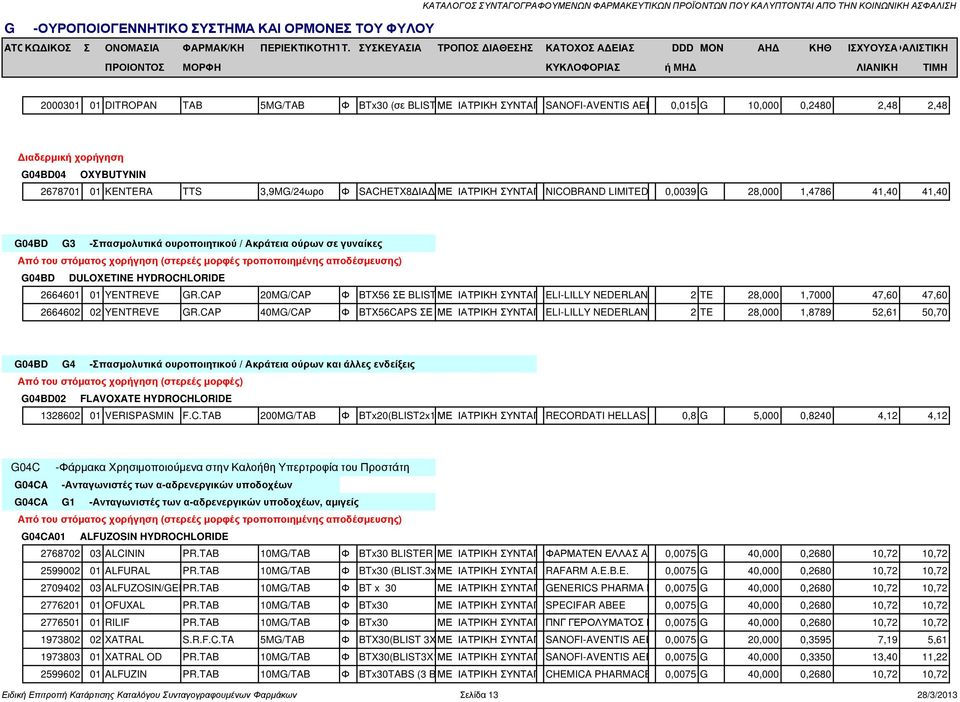Select the NICOBRAND LIMITED license holder cell

596,192
